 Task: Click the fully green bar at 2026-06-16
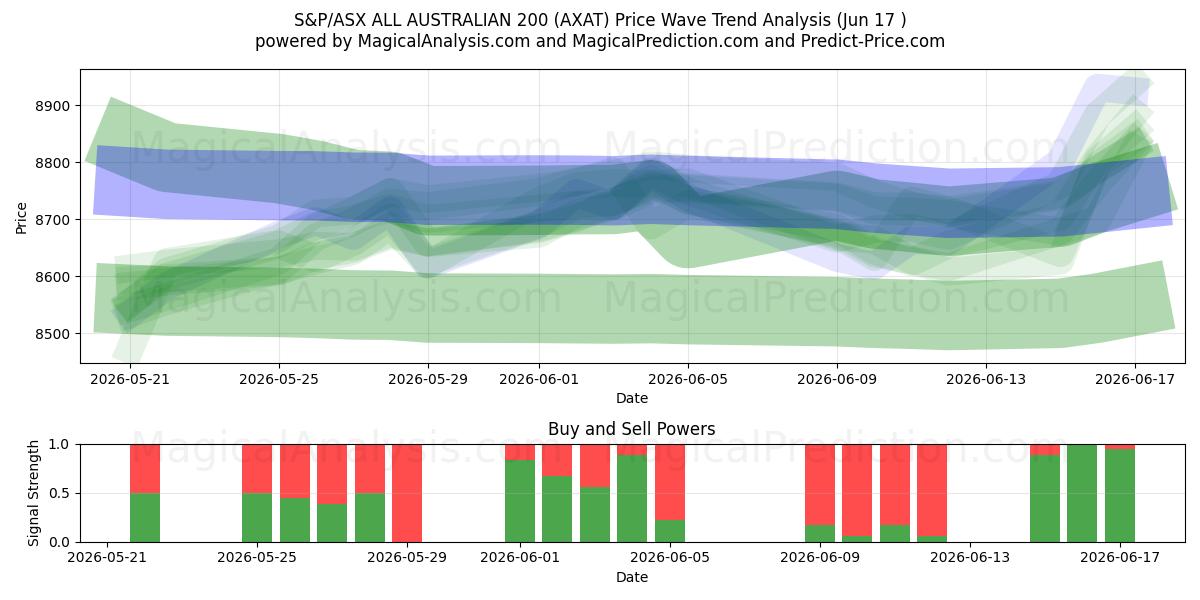[1082, 493]
